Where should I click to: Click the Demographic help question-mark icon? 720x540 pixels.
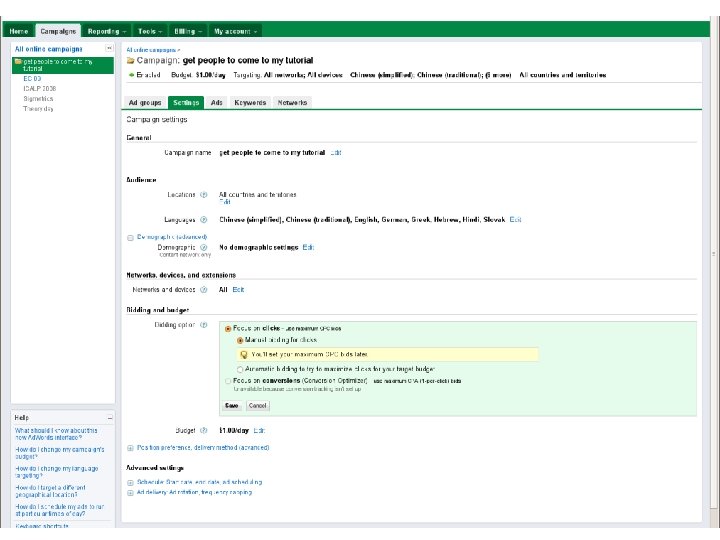203,247
